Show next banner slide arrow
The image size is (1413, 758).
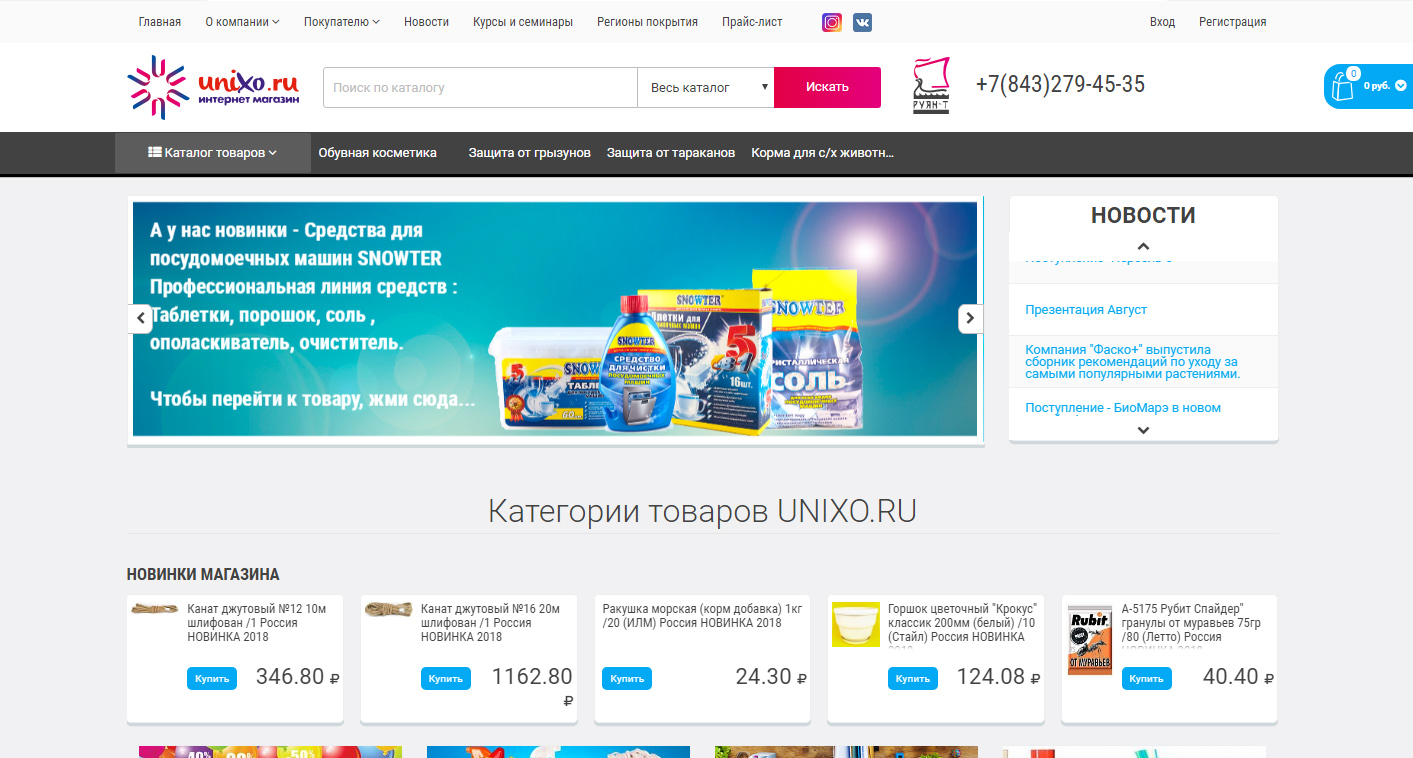point(970,318)
